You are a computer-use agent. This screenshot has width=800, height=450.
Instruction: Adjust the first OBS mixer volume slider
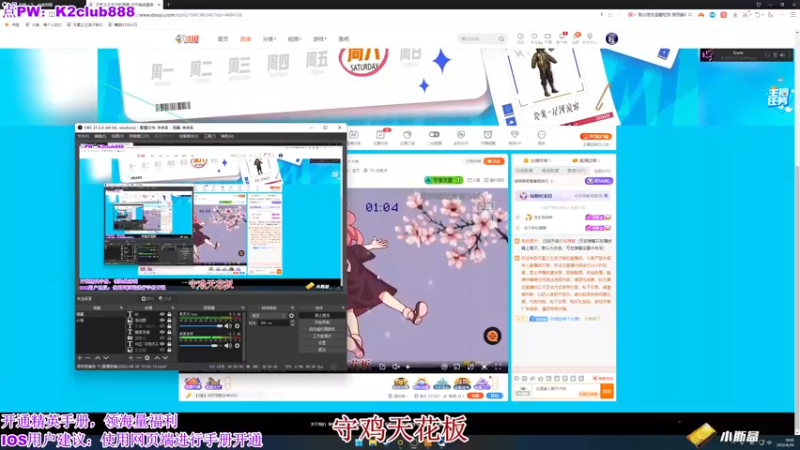coord(201,326)
